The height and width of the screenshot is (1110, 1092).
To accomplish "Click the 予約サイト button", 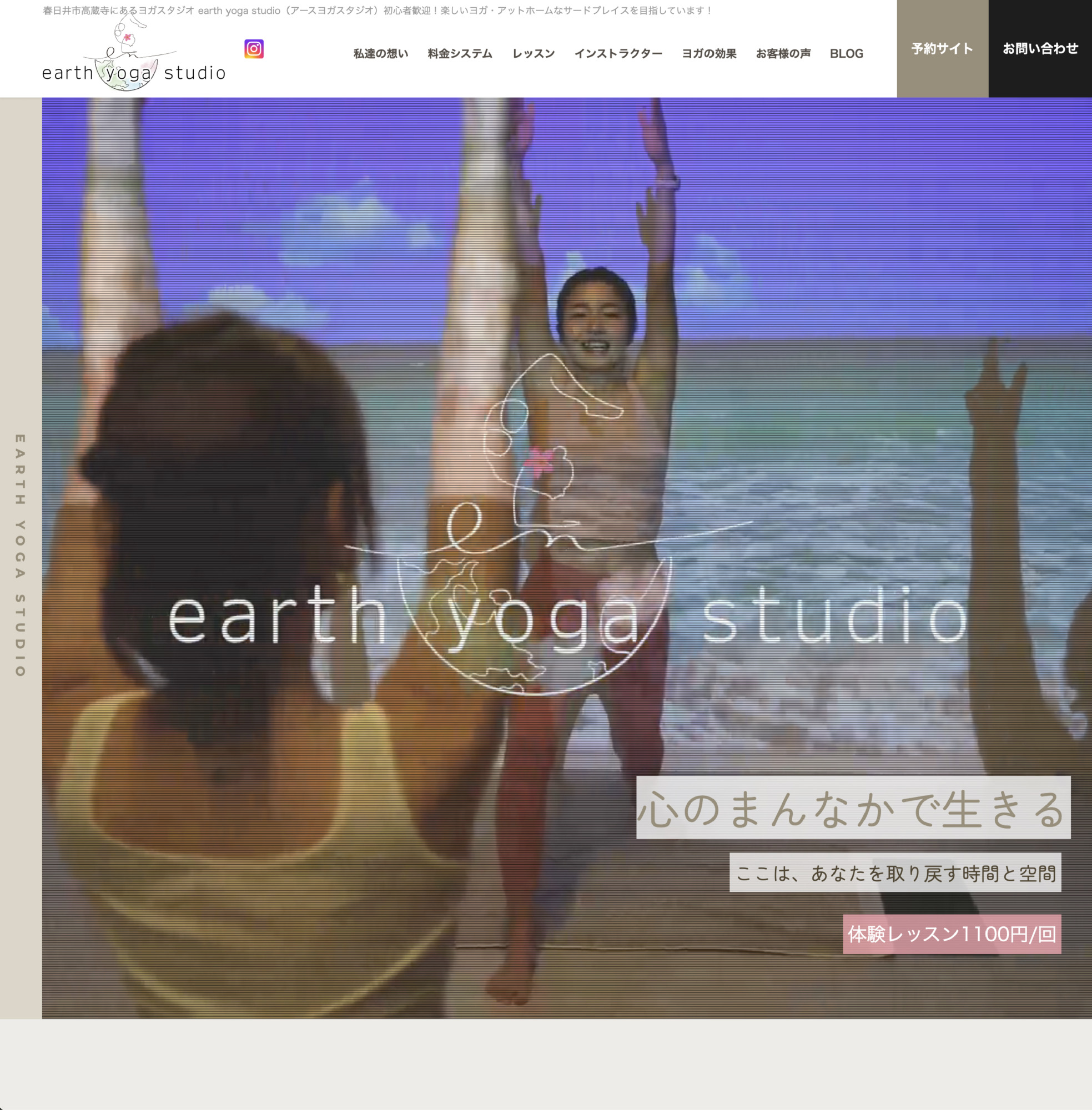I will [x=942, y=49].
